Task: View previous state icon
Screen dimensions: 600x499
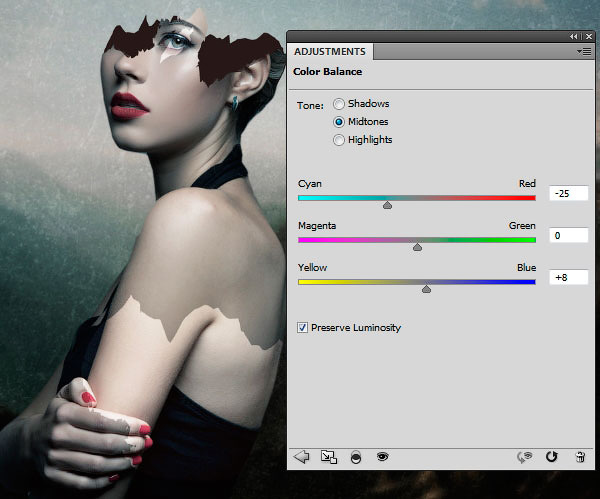Action: [525, 457]
